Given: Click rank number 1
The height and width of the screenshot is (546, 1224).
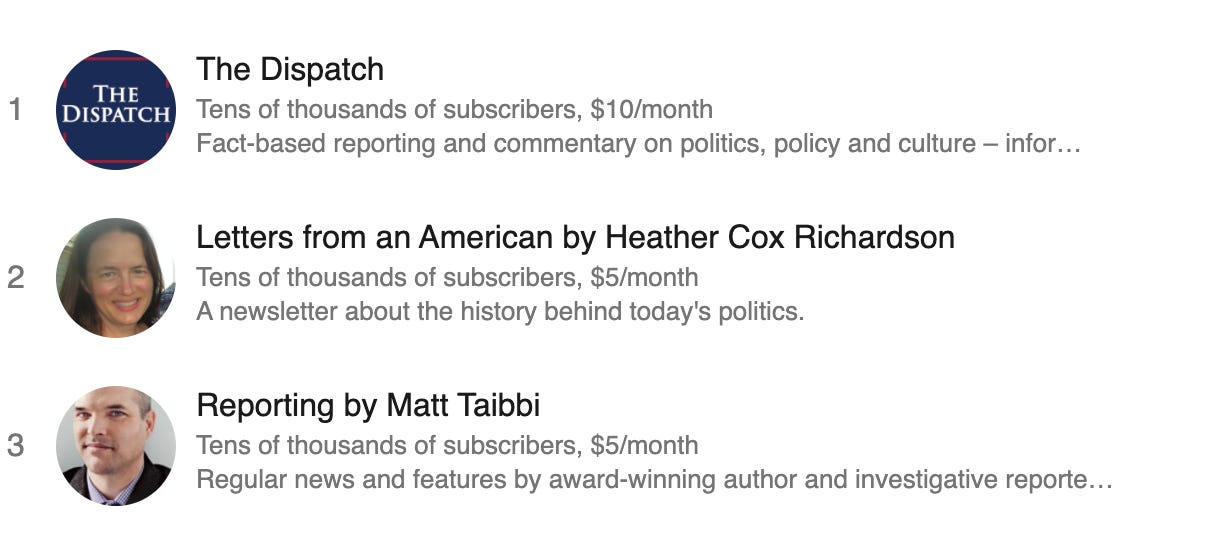Looking at the screenshot, I should point(15,109).
